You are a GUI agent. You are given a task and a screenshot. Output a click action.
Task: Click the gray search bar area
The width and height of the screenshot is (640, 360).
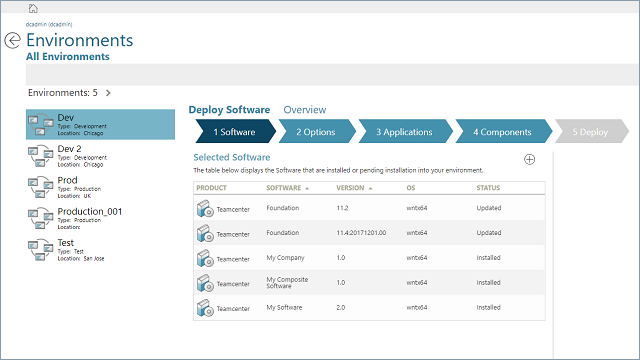coord(333,74)
